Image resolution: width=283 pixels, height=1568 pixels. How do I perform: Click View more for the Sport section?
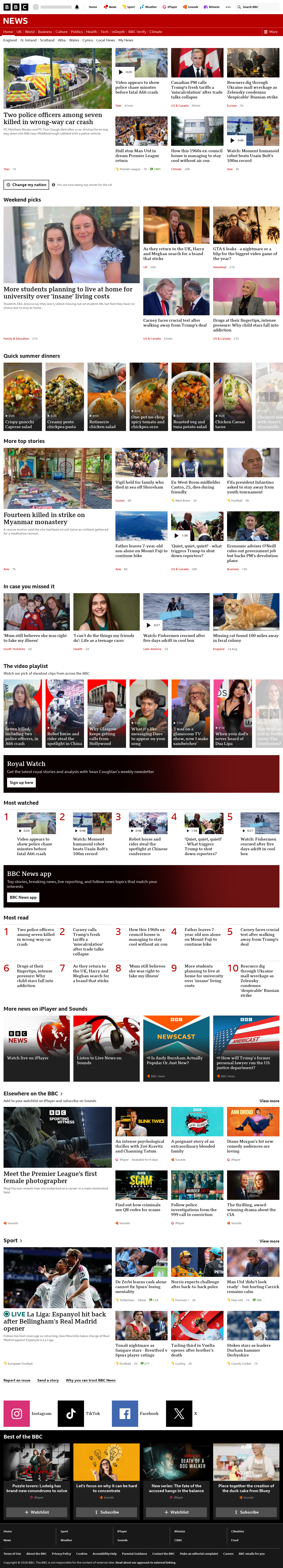click(270, 1241)
